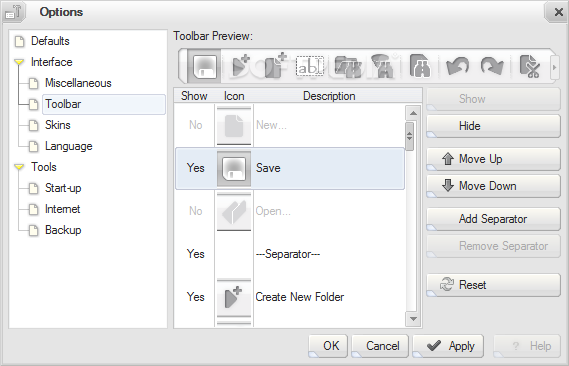Click the Redo arrow preview icon
The width and height of the screenshot is (569, 366).
[492, 66]
